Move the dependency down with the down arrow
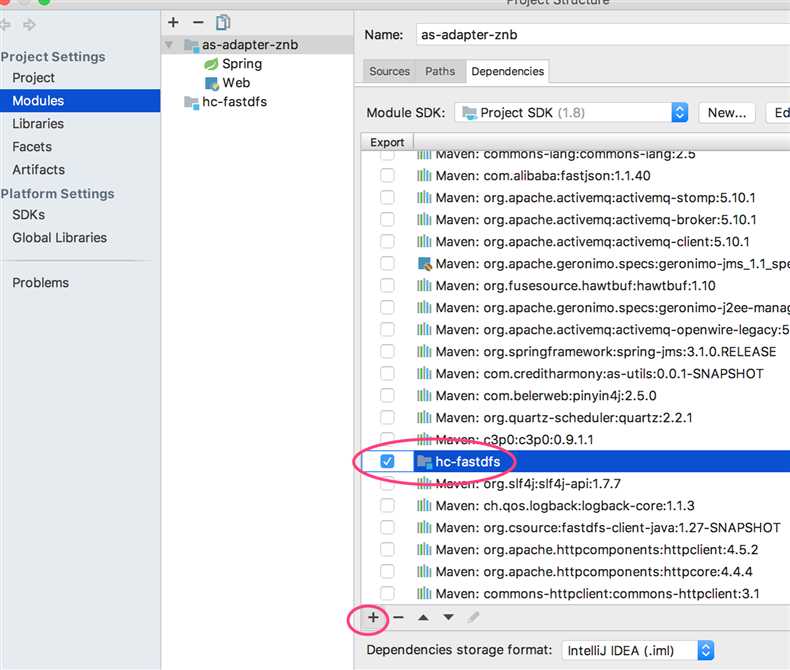Viewport: 790px width, 670px height. click(x=448, y=617)
